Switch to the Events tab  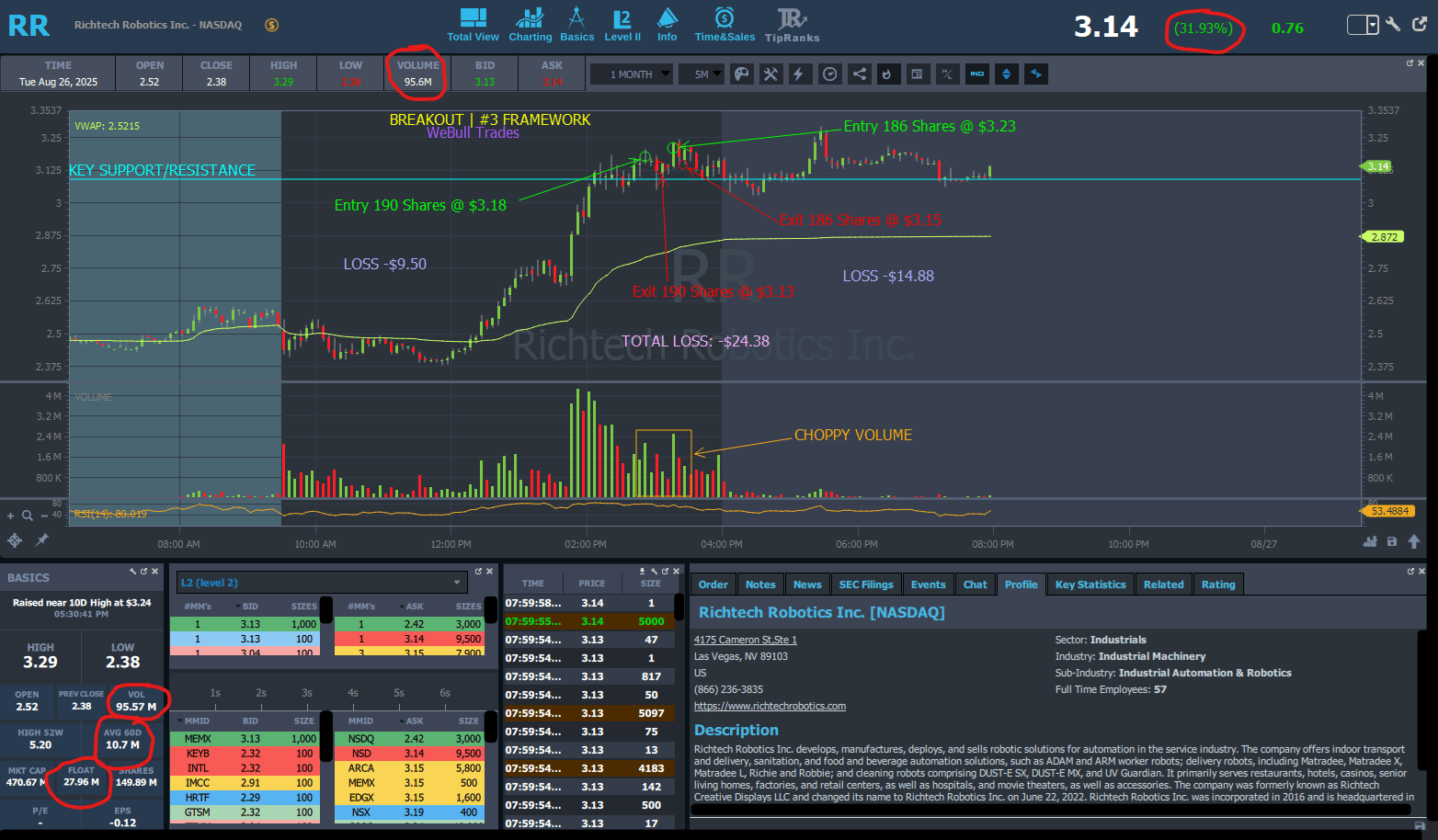pyautogui.click(x=929, y=585)
